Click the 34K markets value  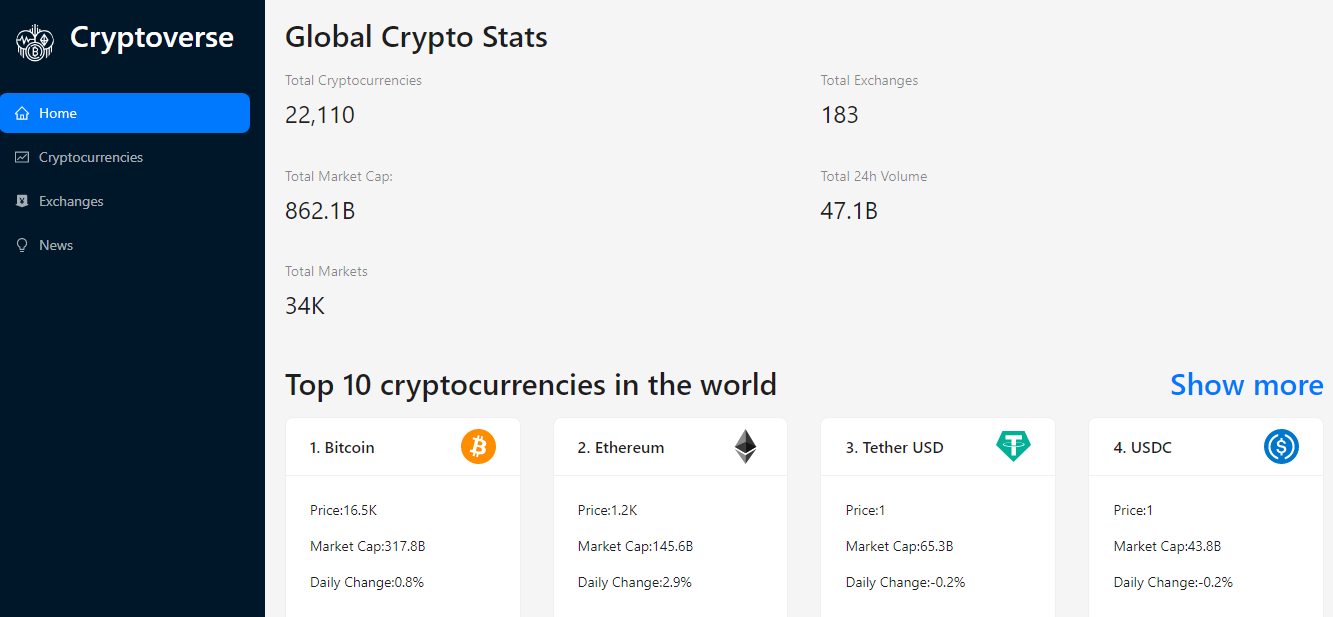pyautogui.click(x=305, y=306)
